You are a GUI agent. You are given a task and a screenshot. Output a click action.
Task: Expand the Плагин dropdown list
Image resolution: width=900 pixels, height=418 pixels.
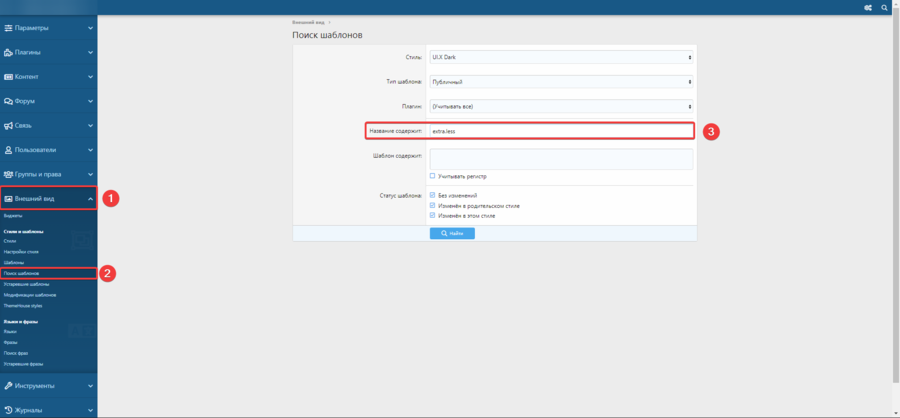pos(561,106)
